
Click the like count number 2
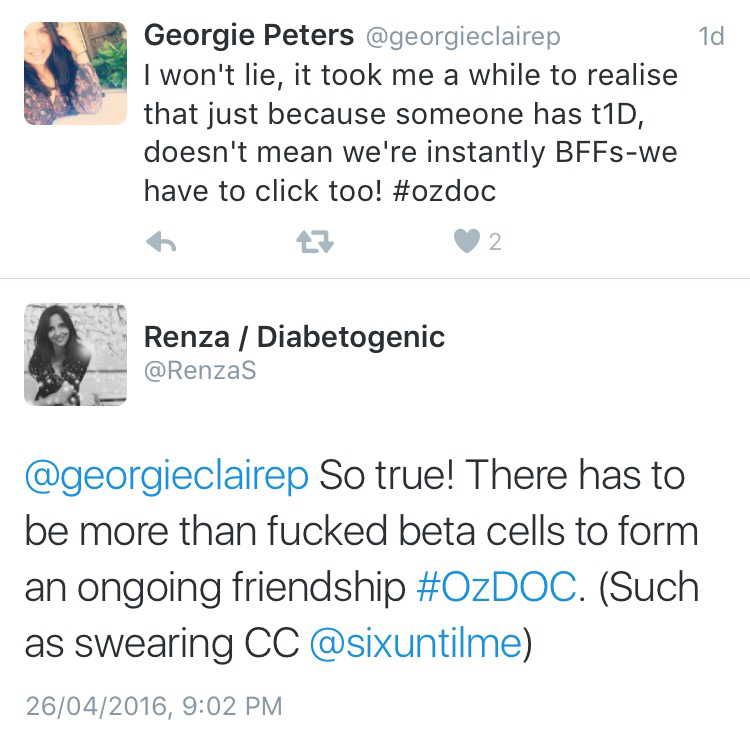(495, 242)
